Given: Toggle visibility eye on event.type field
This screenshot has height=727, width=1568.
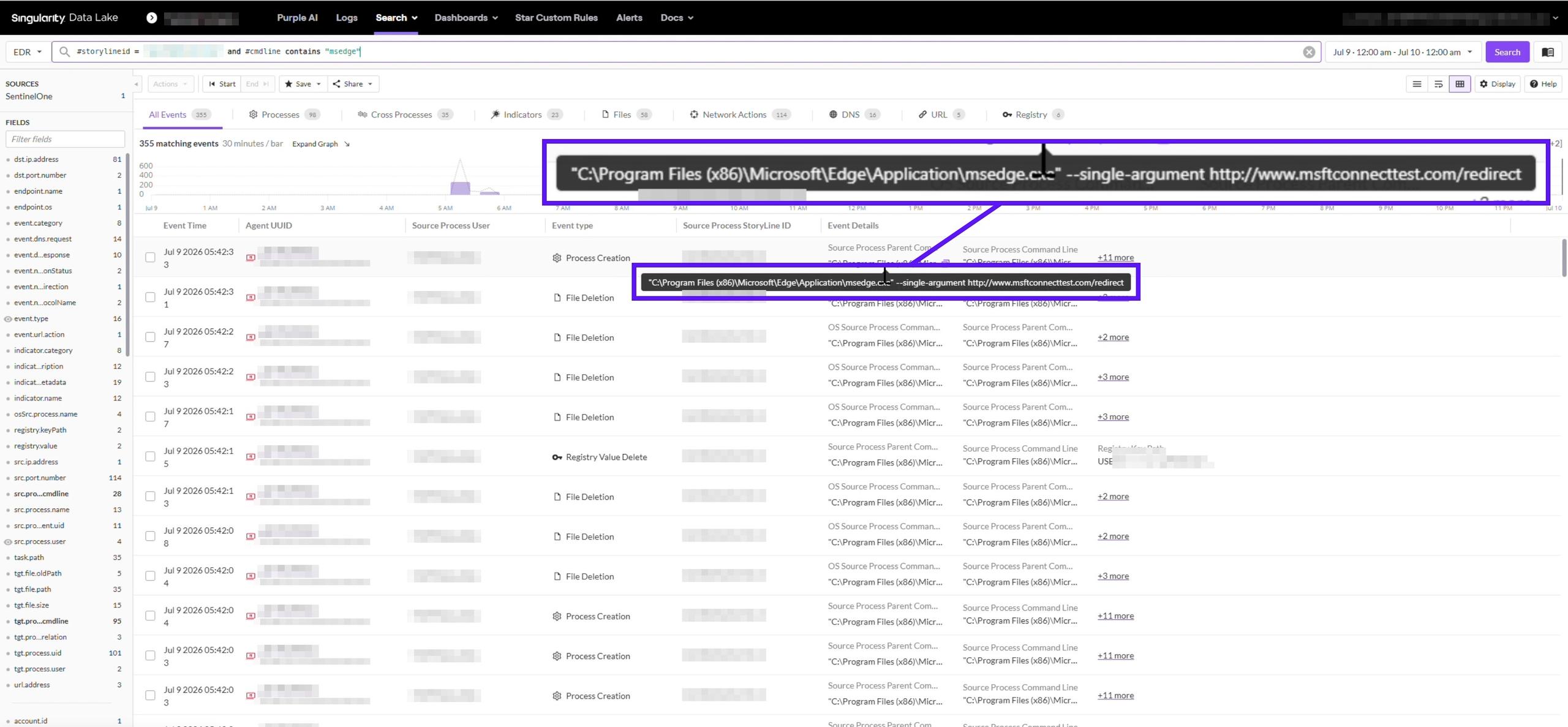Looking at the screenshot, I should [x=8, y=318].
